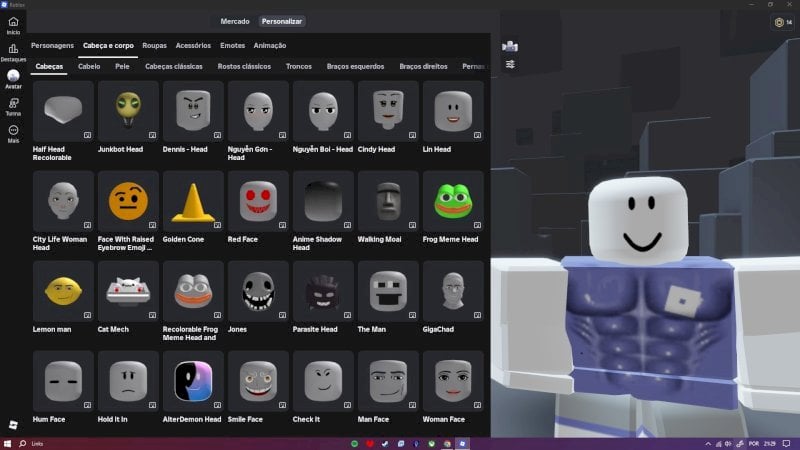800x450 pixels.
Task: Equip the Man Face thumbnail
Action: point(388,381)
